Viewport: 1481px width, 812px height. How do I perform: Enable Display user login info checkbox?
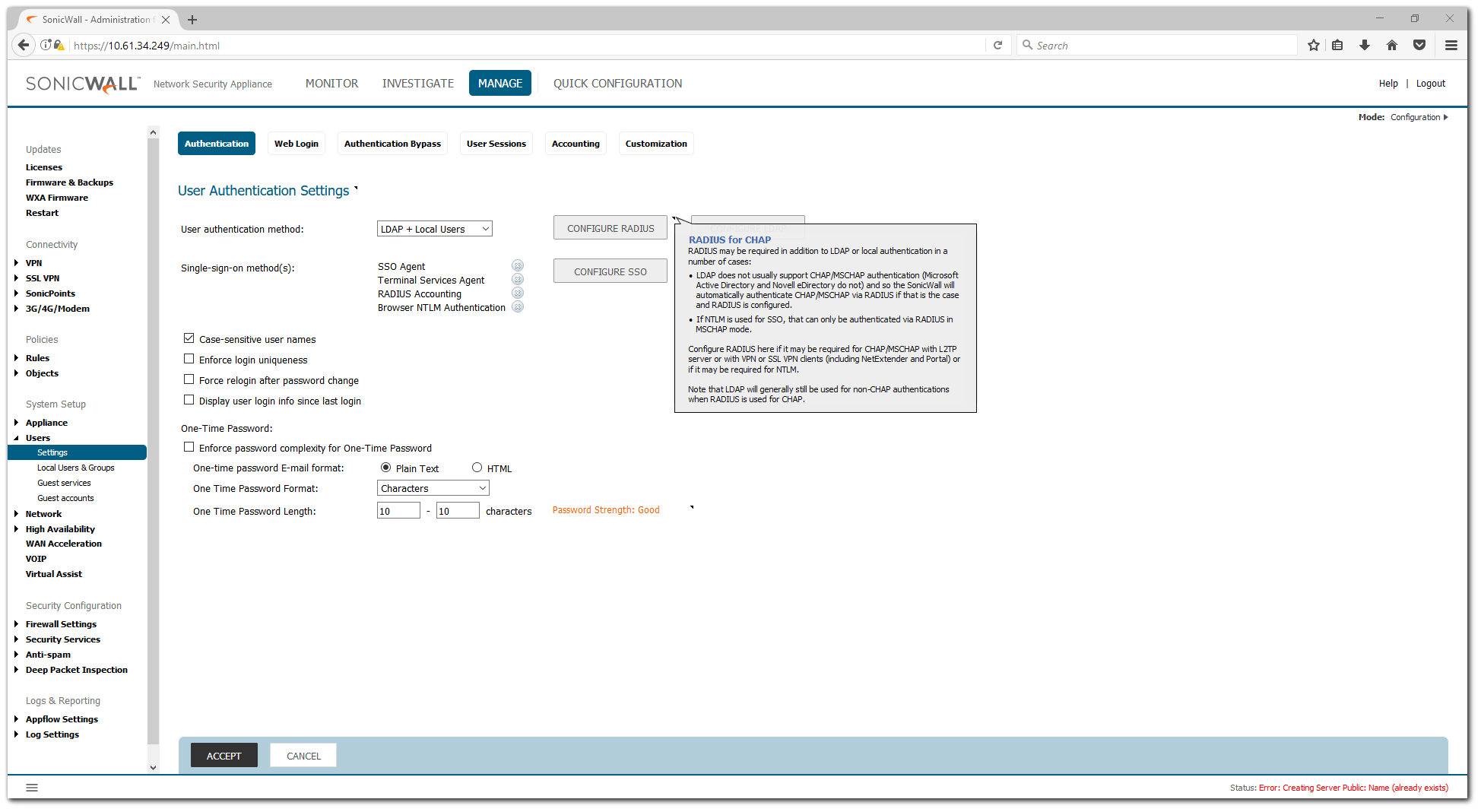click(x=189, y=400)
